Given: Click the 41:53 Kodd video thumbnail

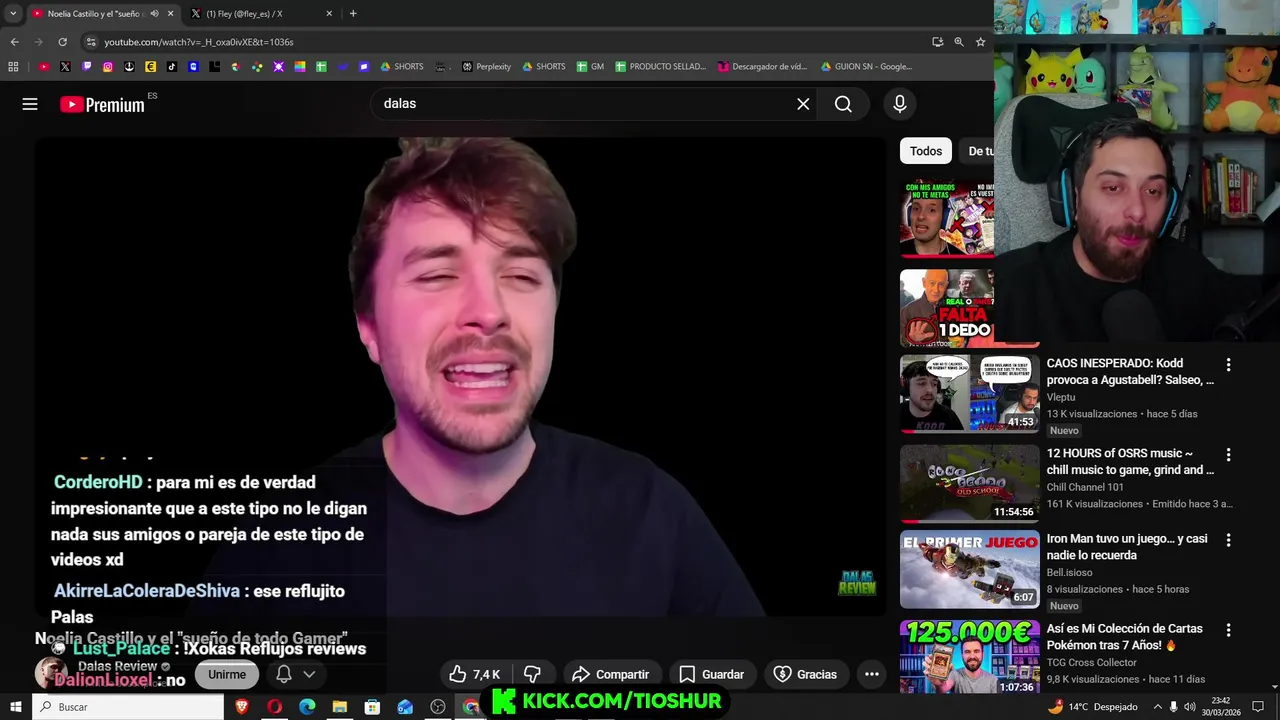Looking at the screenshot, I should (x=969, y=394).
